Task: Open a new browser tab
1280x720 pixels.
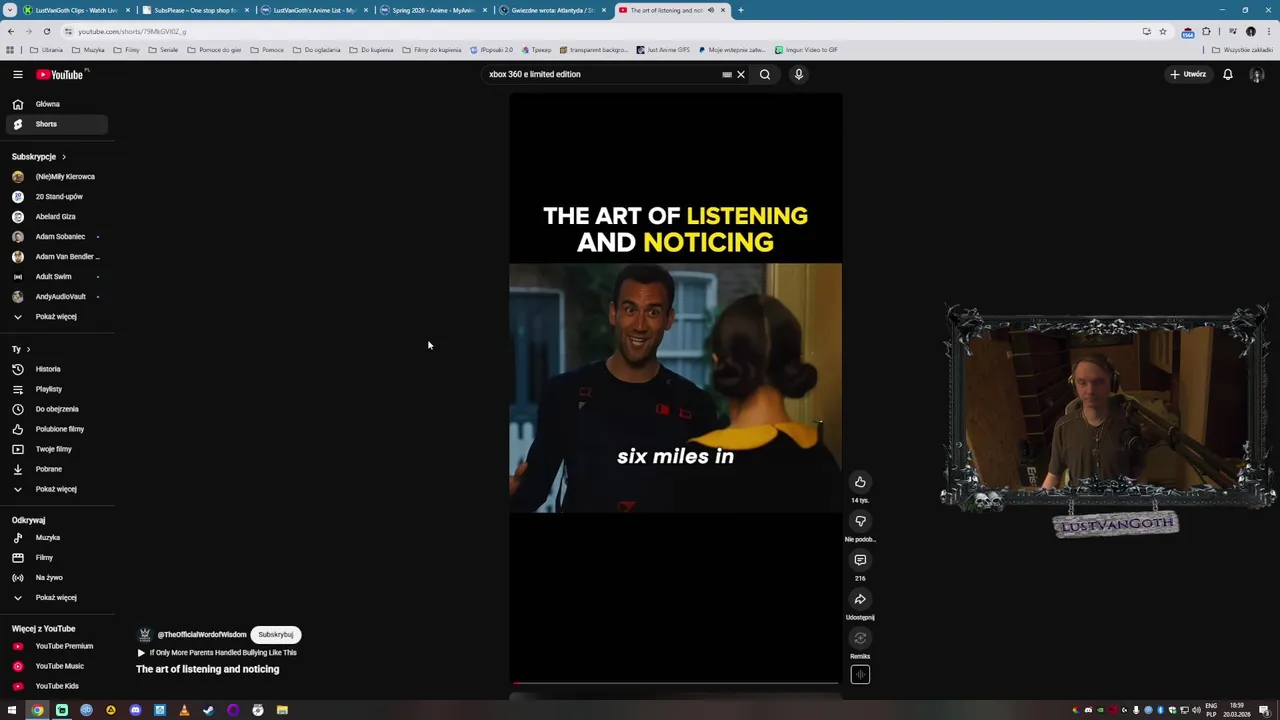Action: click(x=740, y=10)
